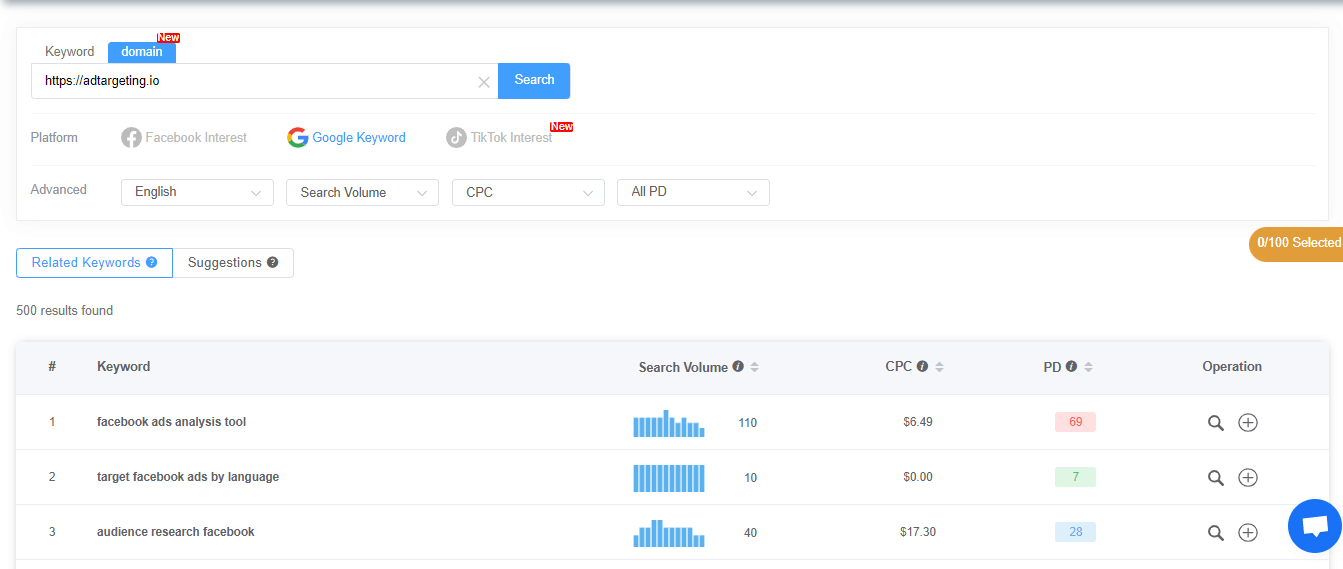Image resolution: width=1343 pixels, height=569 pixels.
Task: Click the search volume value 110
Action: pos(748,423)
